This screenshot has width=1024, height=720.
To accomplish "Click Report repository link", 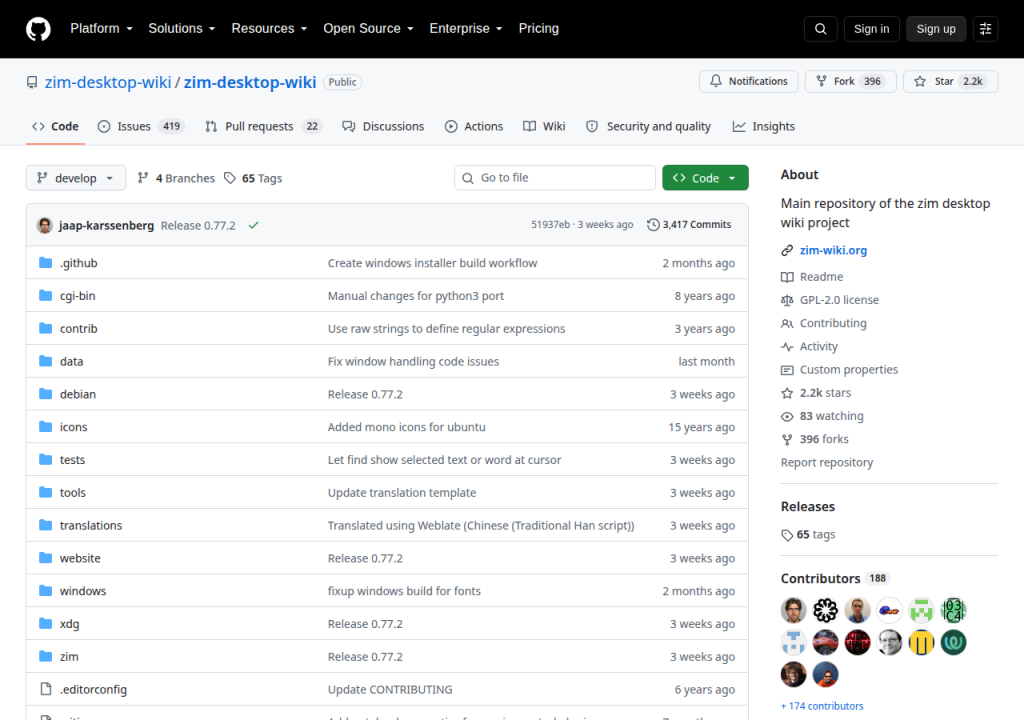I will pyautogui.click(x=827, y=462).
